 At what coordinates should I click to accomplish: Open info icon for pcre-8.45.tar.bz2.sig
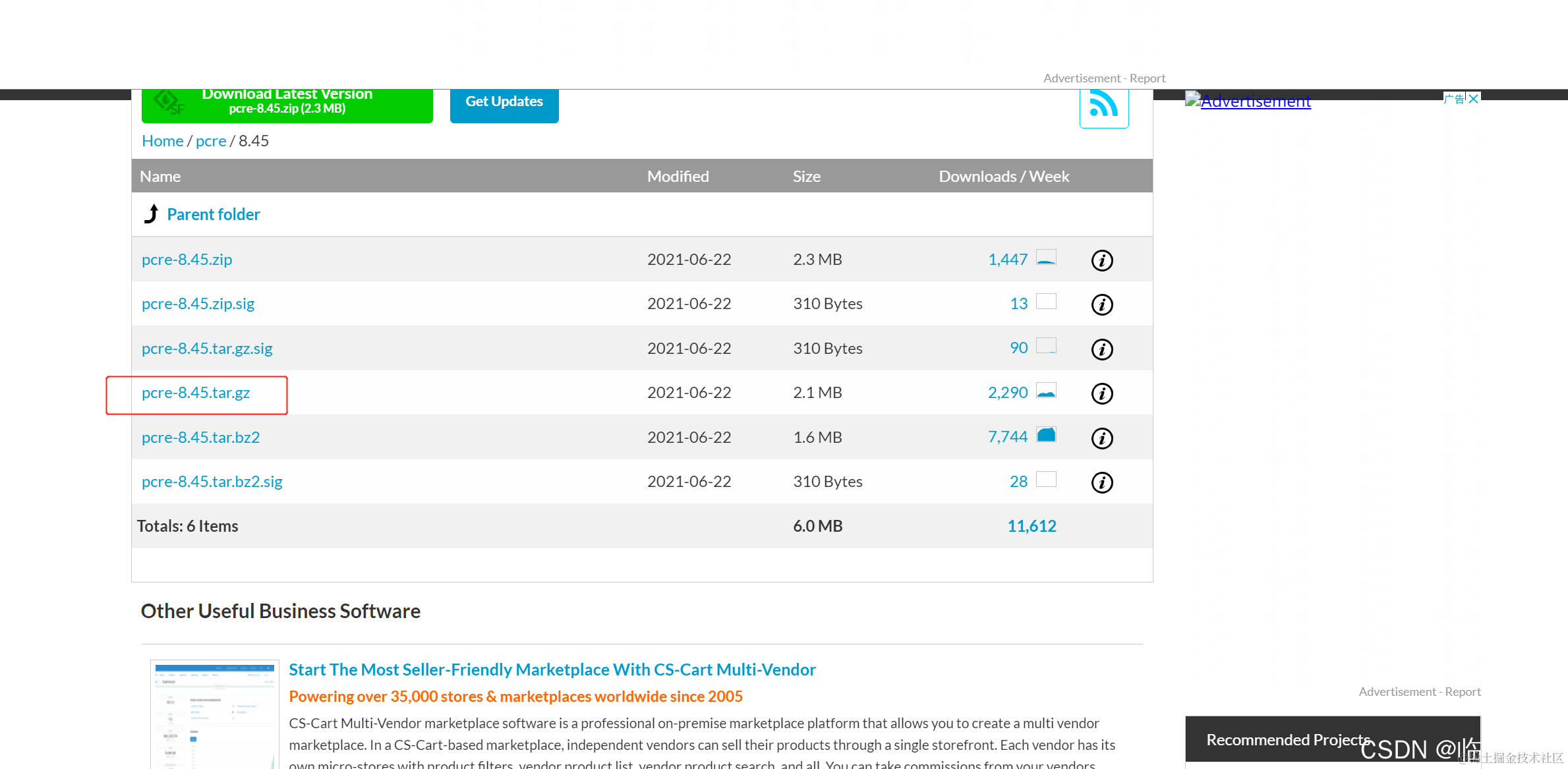pos(1102,482)
